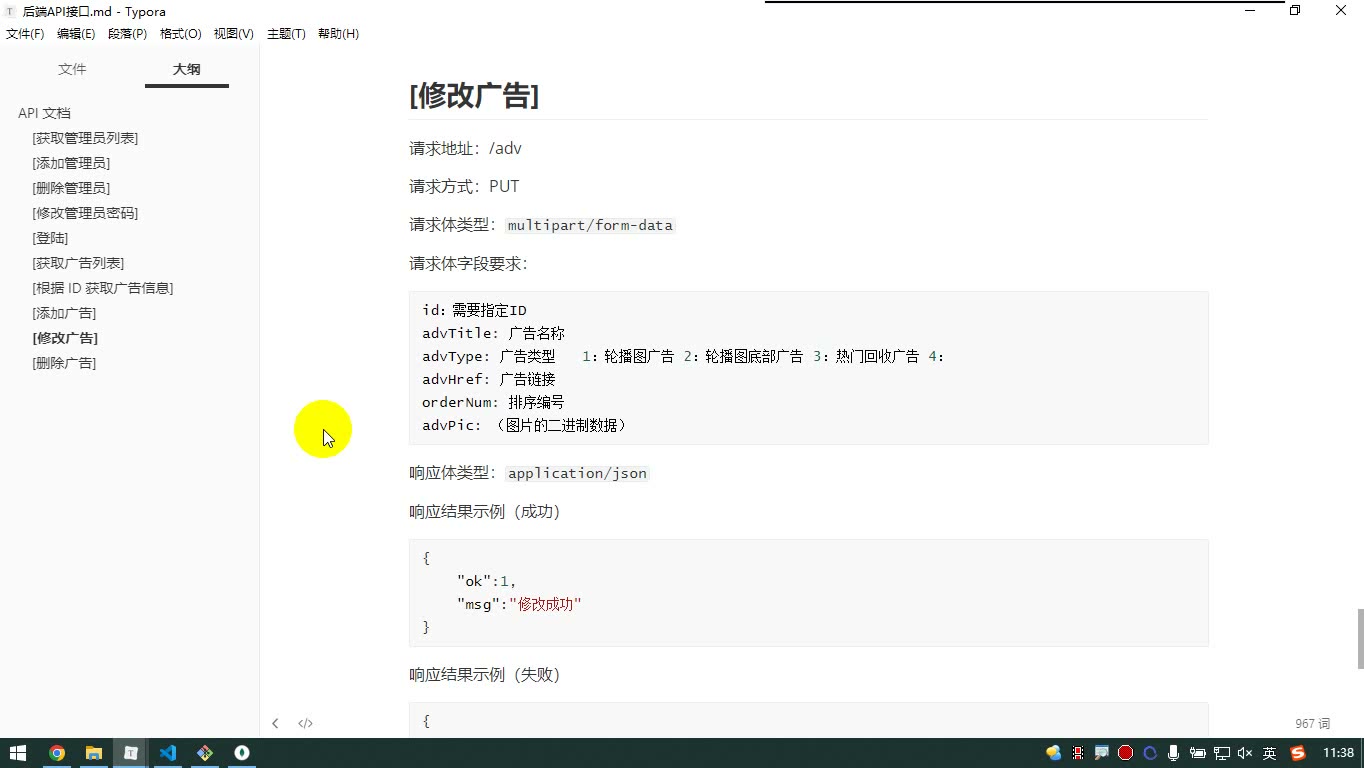1364x768 pixels.
Task: Open the 段落(P) menu
Action: [x=128, y=34]
